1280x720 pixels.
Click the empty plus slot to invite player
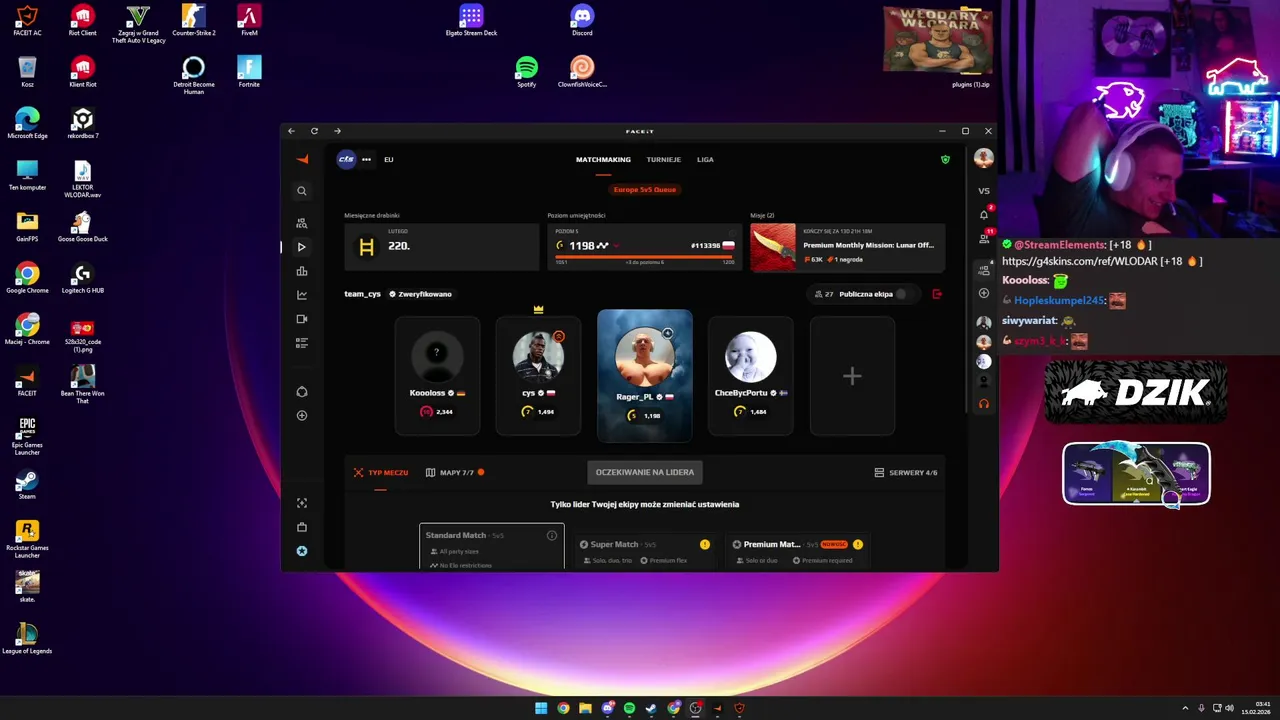[x=852, y=376]
